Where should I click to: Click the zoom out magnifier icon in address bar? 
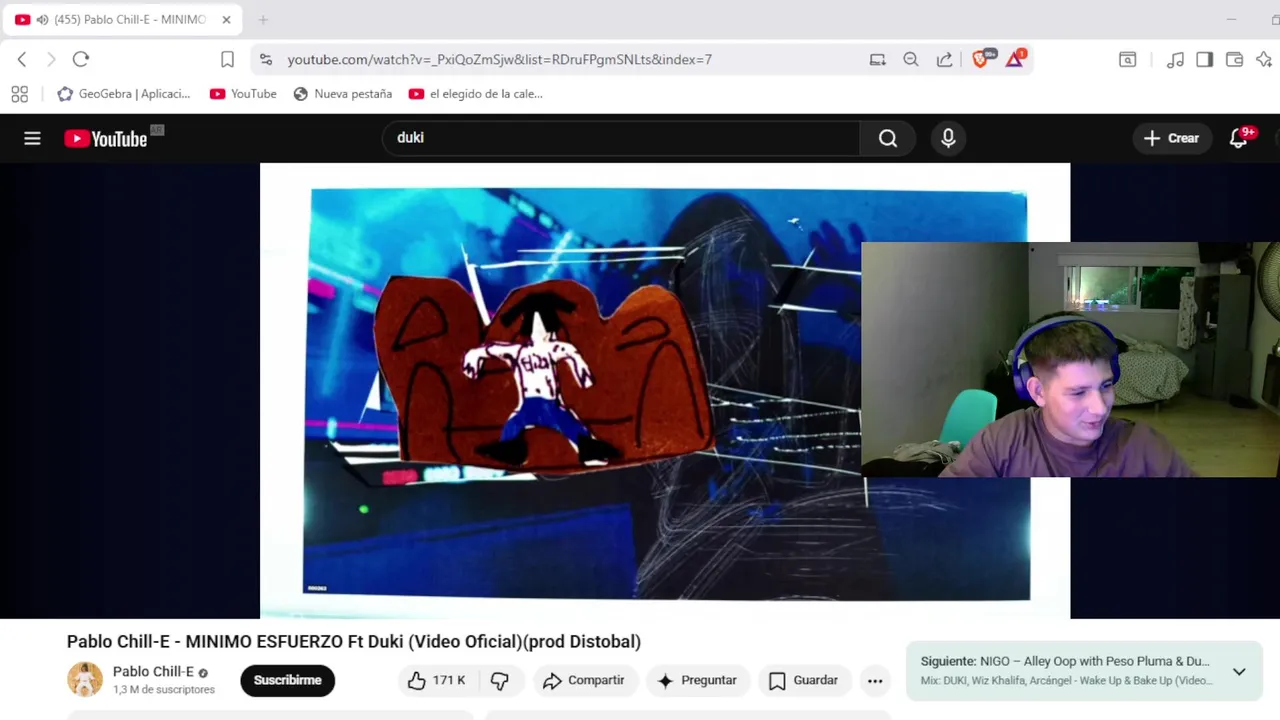click(910, 60)
